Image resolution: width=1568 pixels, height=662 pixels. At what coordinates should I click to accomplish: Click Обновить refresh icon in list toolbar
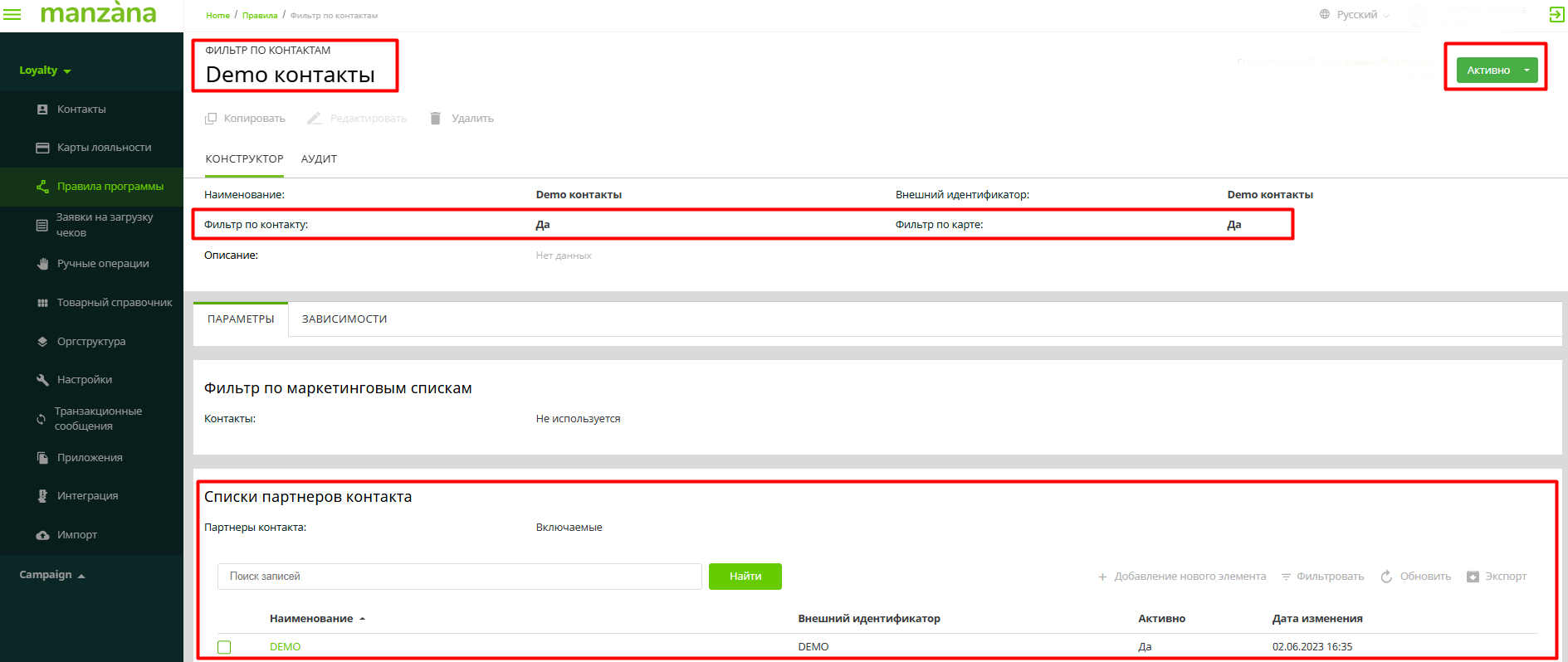click(x=1386, y=577)
